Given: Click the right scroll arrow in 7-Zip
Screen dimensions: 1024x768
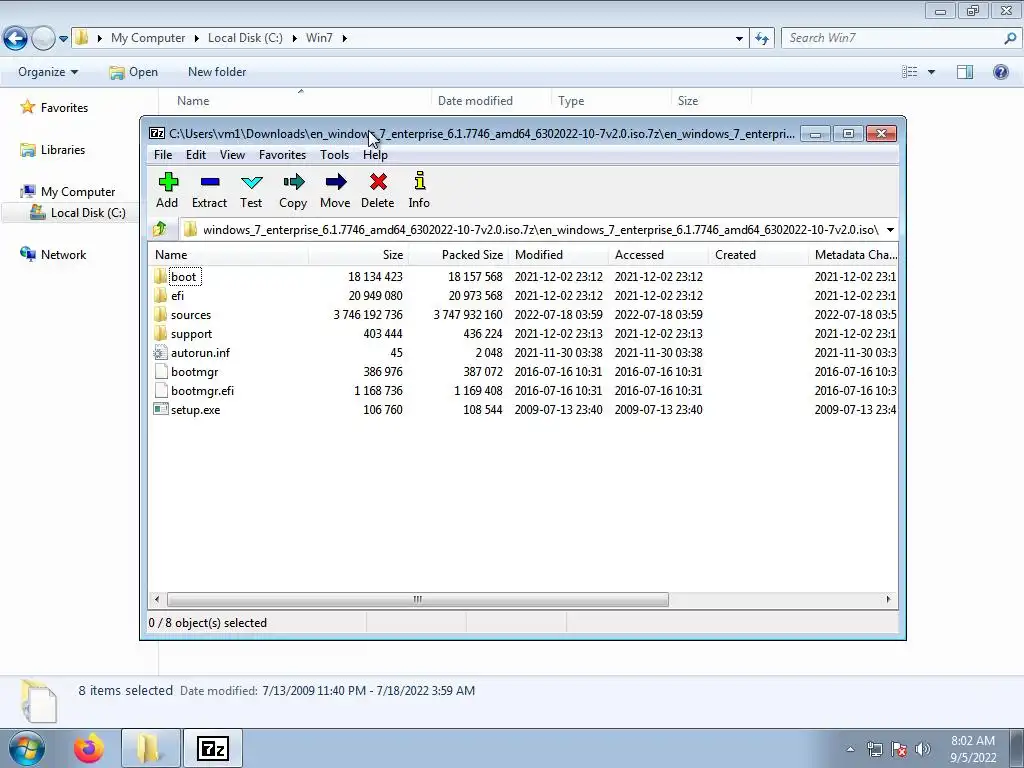Looking at the screenshot, I should (x=888, y=599).
